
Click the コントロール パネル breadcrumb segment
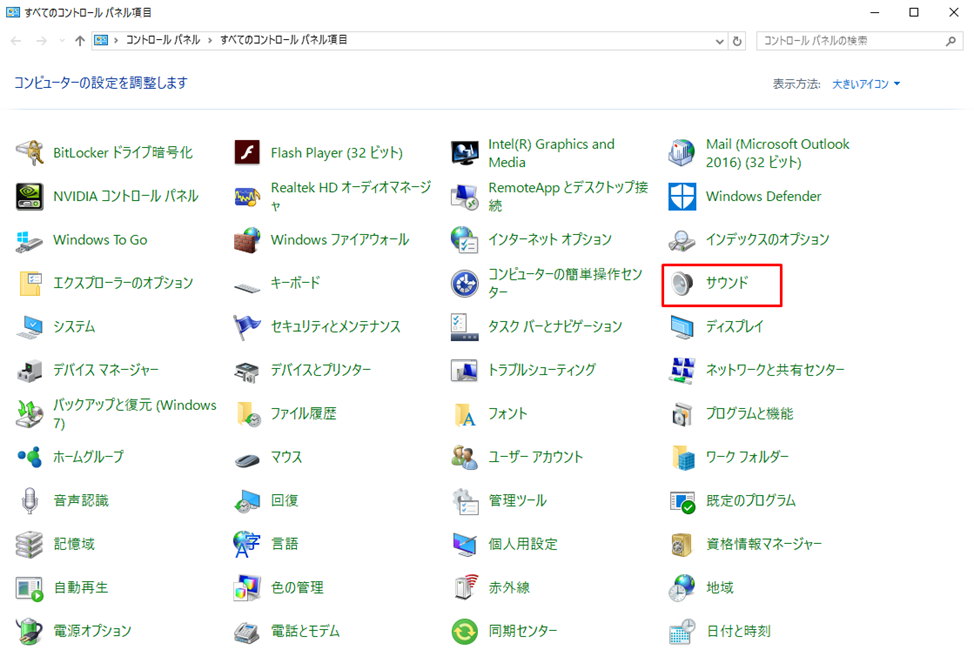(162, 41)
